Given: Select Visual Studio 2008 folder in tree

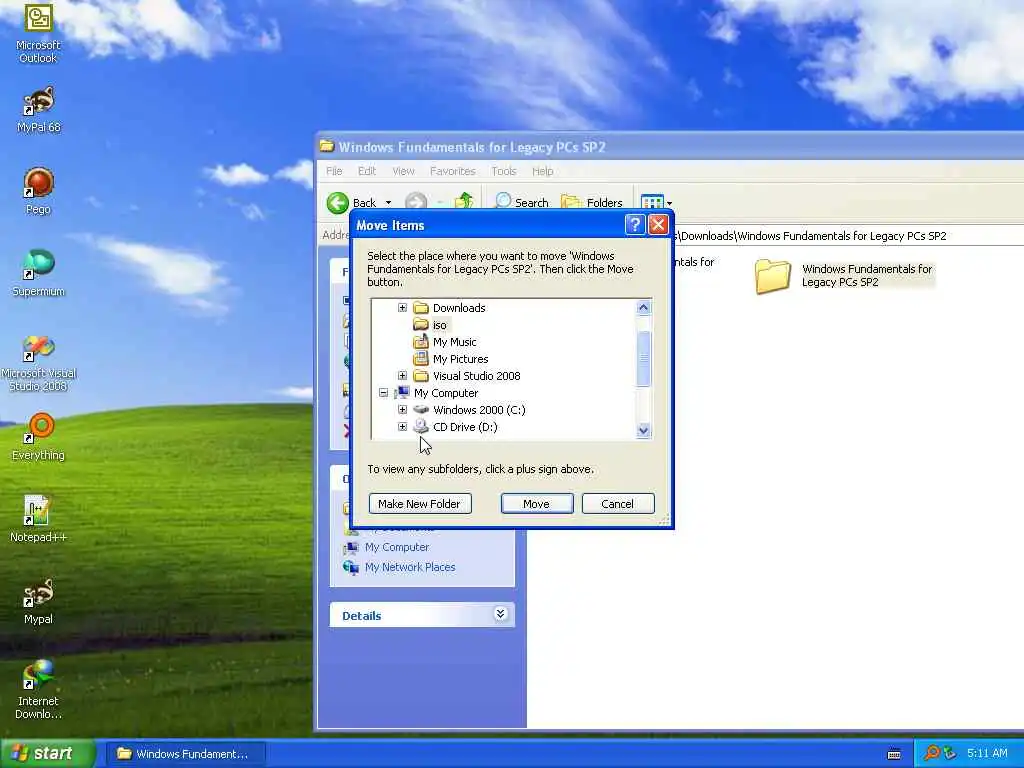Looking at the screenshot, I should [x=477, y=376].
